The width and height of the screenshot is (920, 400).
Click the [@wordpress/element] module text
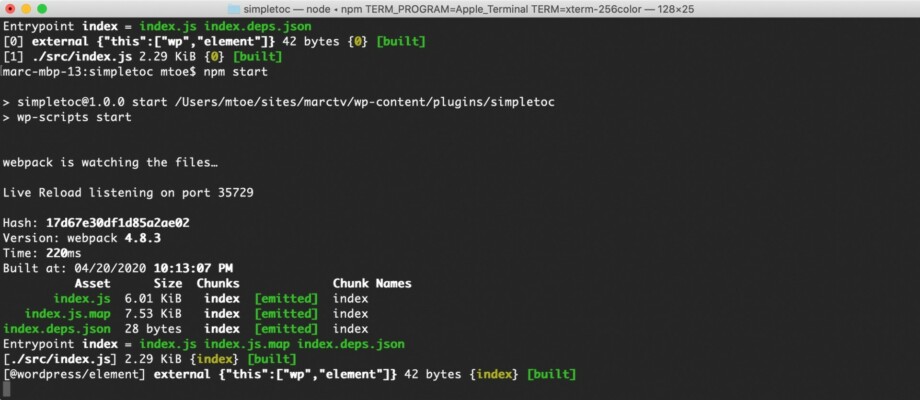74,374
